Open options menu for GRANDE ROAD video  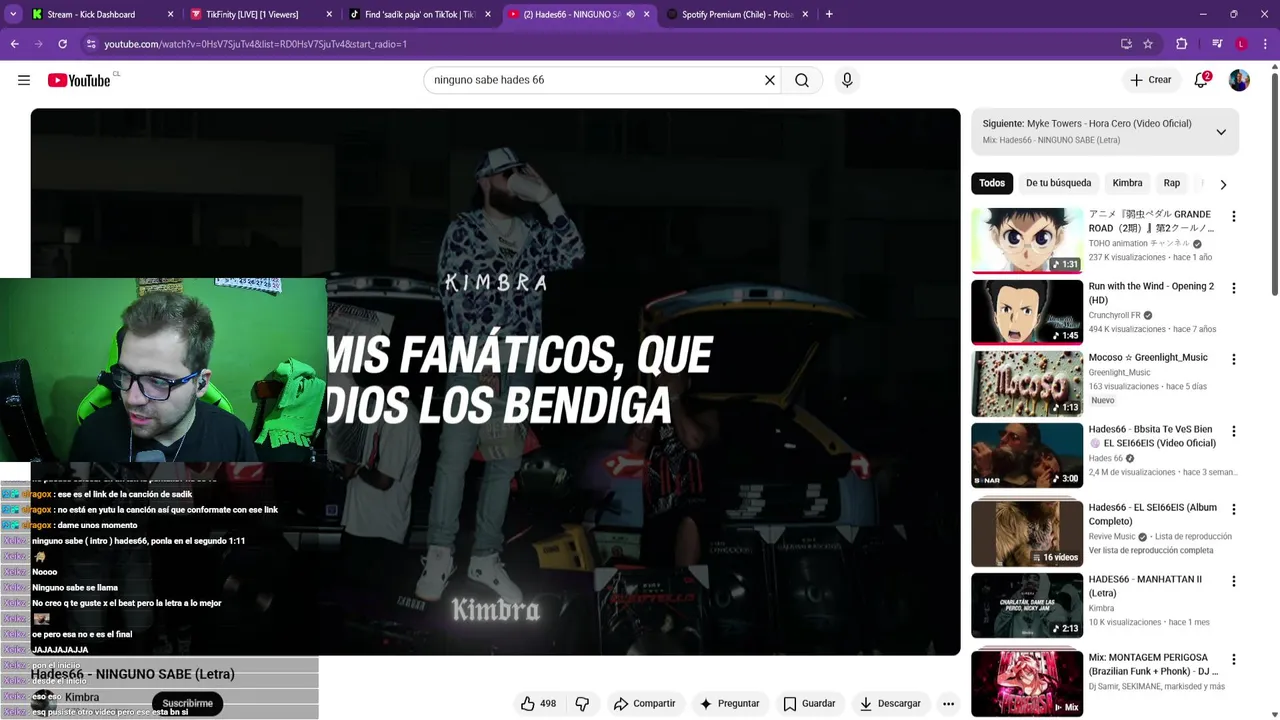click(x=1233, y=216)
